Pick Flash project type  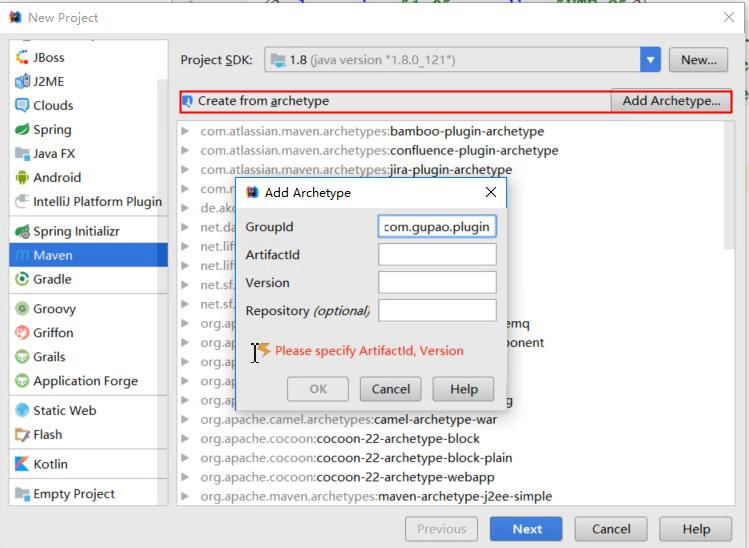pyautogui.click(x=88, y=434)
